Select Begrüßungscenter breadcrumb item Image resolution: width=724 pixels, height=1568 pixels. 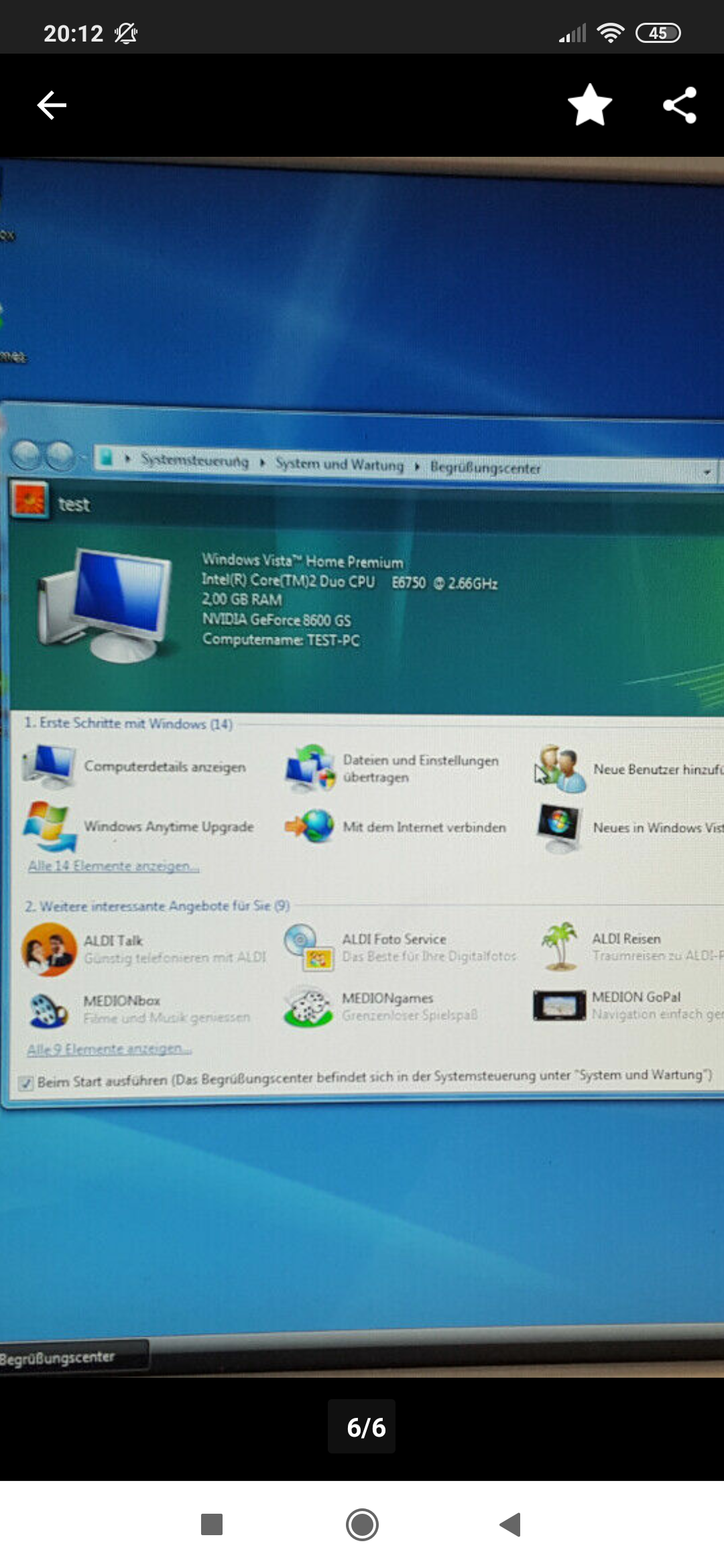click(x=485, y=468)
